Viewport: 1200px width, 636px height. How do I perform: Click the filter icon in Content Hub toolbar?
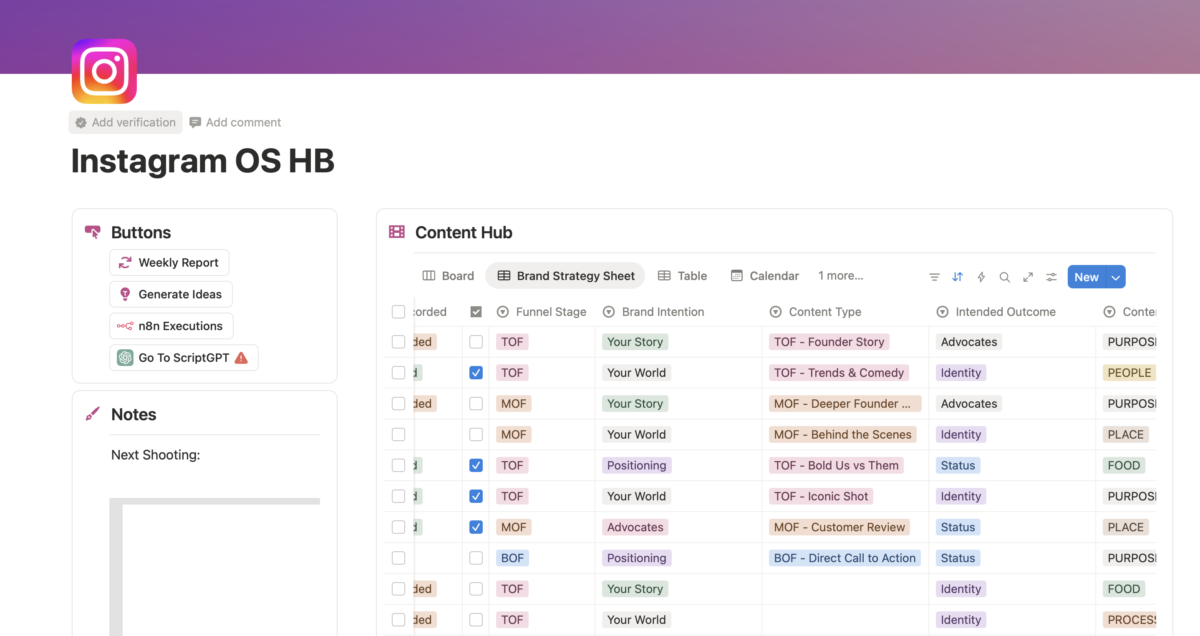[x=934, y=277]
